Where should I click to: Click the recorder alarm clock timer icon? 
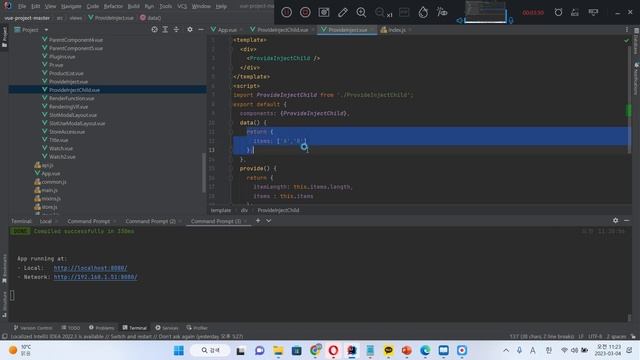(x=558, y=12)
